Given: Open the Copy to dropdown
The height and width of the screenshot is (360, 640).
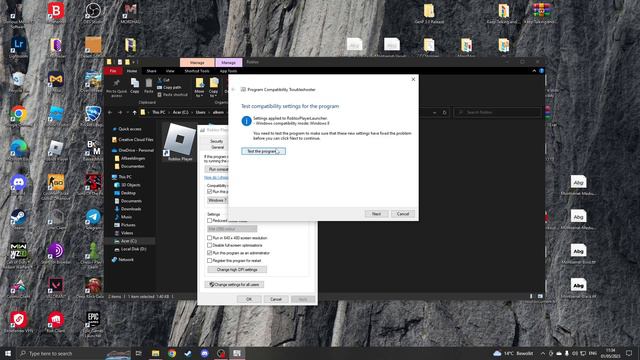Looking at the screenshot, I should 213,87.
